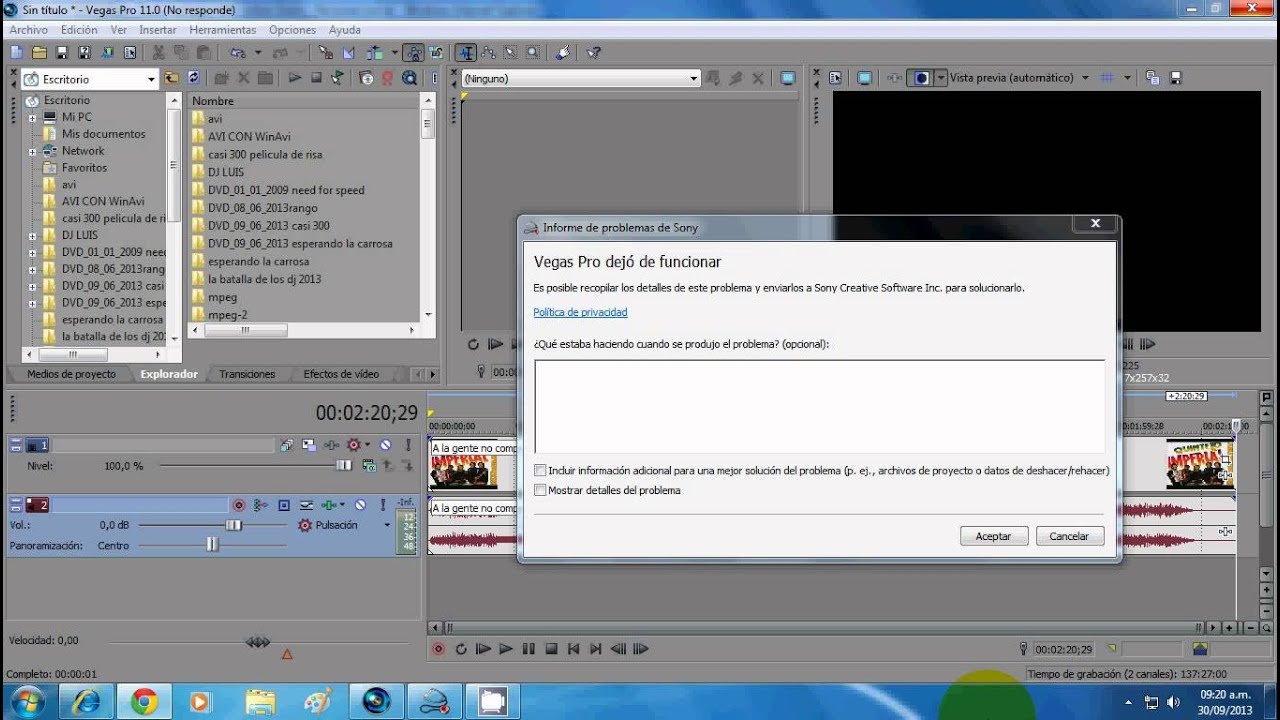Click video preview external monitor icon
The width and height of the screenshot is (1280, 720).
pyautogui.click(x=865, y=78)
